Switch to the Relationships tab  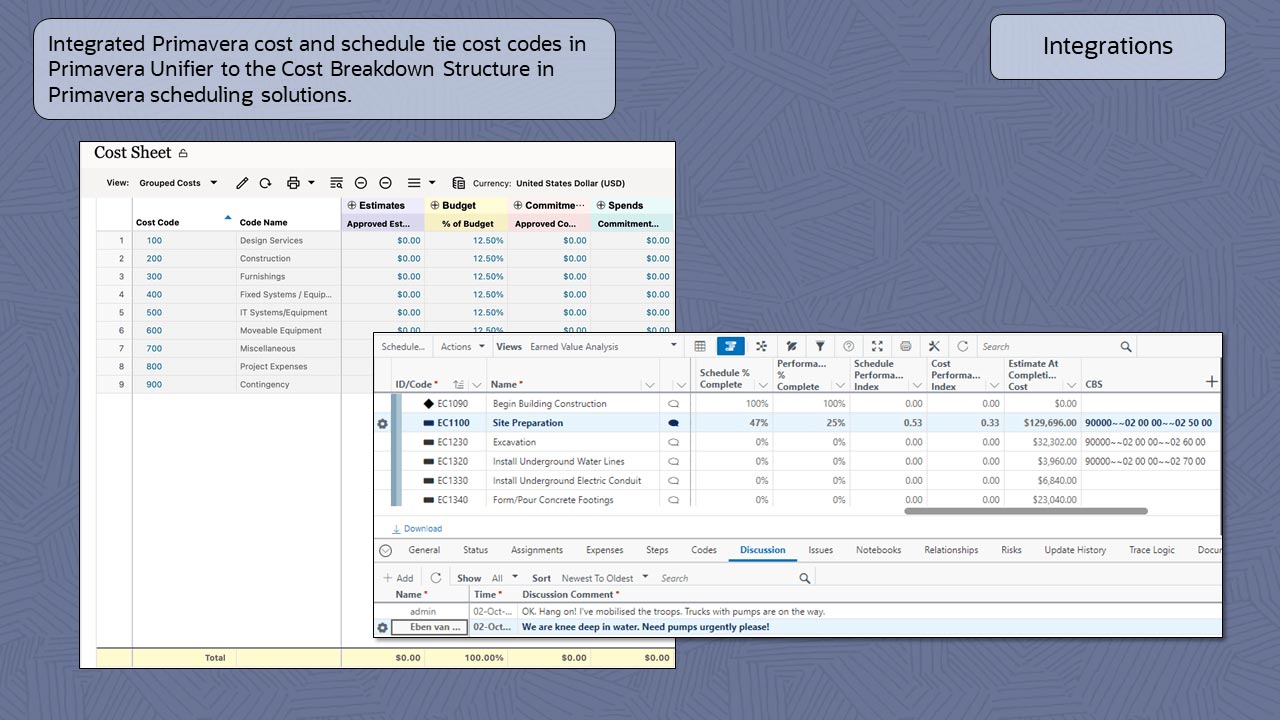(950, 550)
